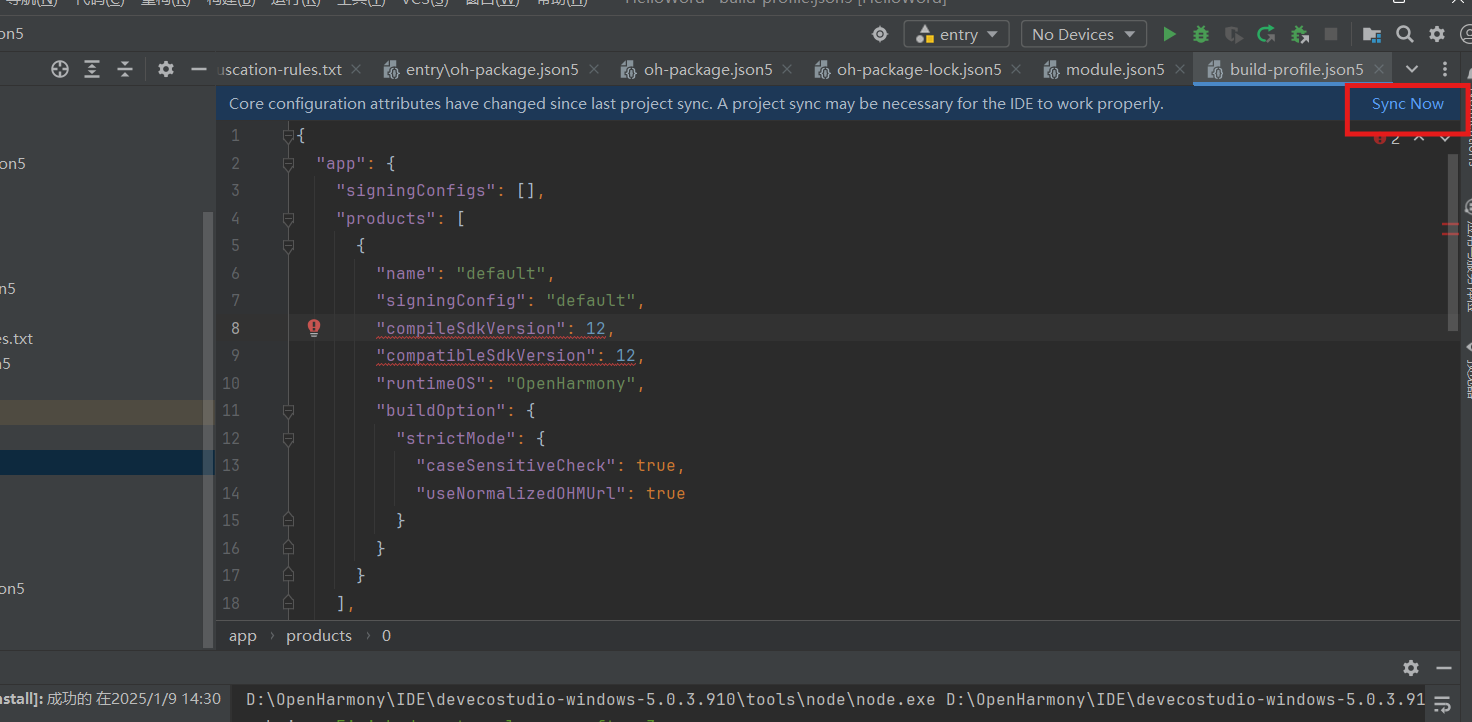Screen dimensions: 1472x722
Task: Open project panel options gear
Action: [166, 69]
